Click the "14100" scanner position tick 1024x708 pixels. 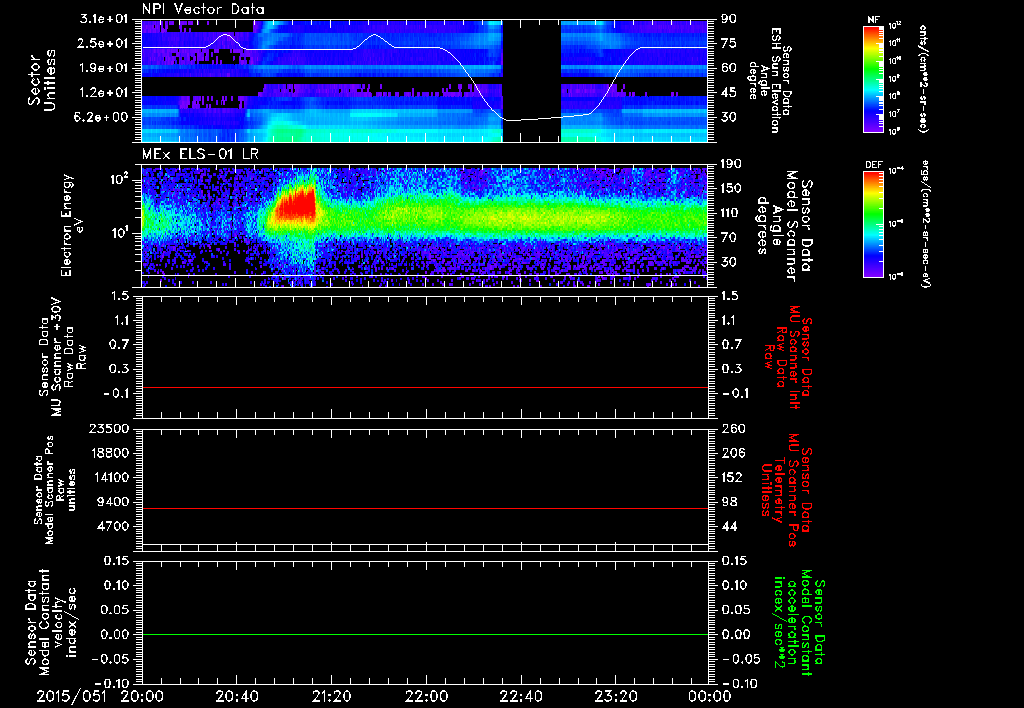pyautogui.click(x=110, y=477)
